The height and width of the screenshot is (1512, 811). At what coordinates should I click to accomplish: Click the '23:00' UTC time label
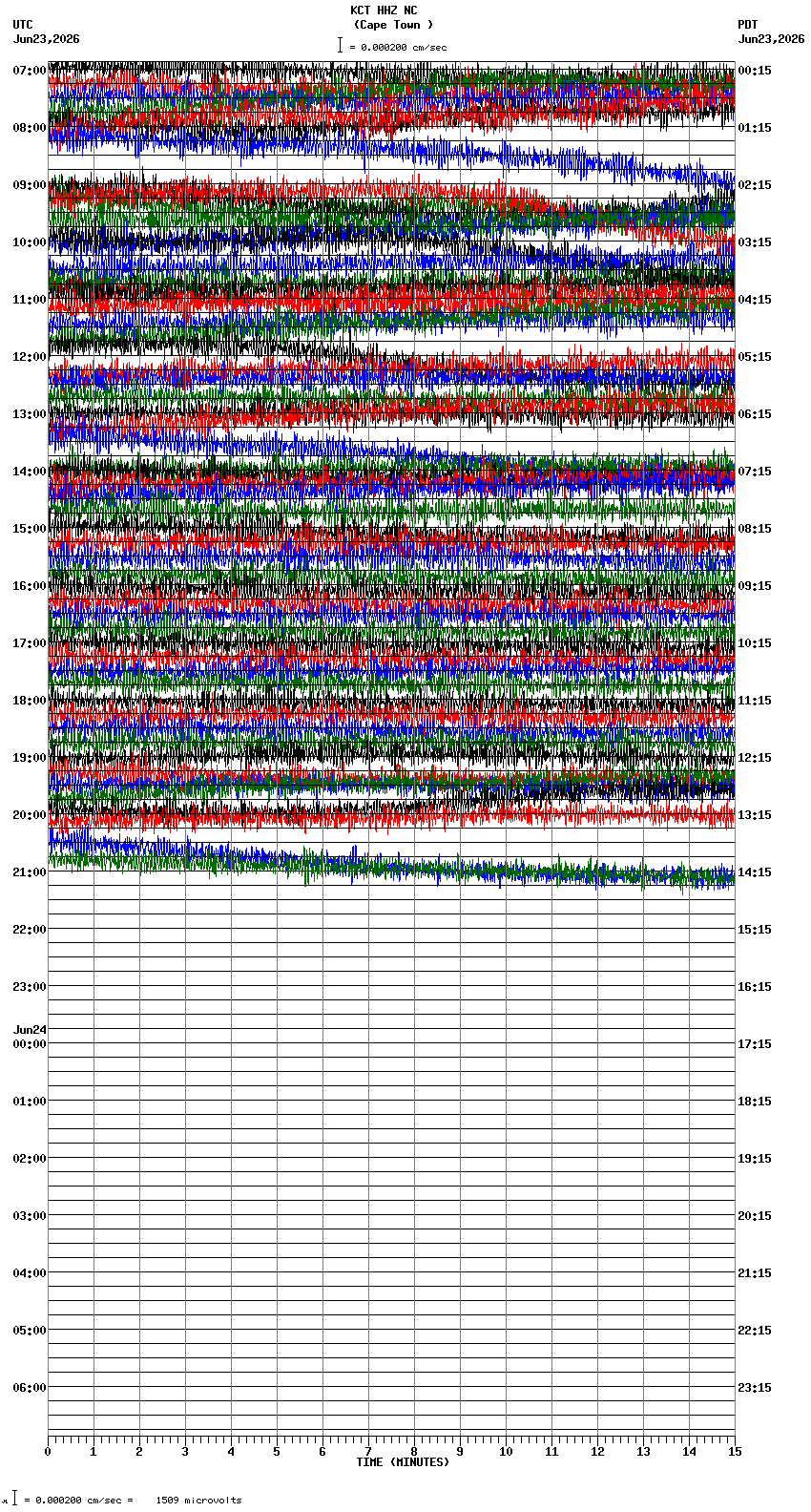tap(29, 987)
